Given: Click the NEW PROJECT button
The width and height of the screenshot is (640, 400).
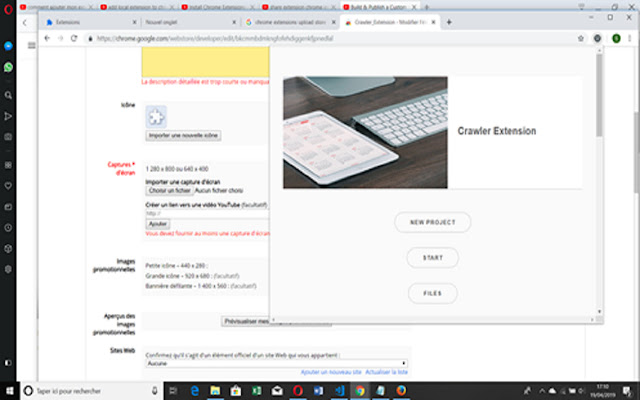Looking at the screenshot, I should pos(433,222).
